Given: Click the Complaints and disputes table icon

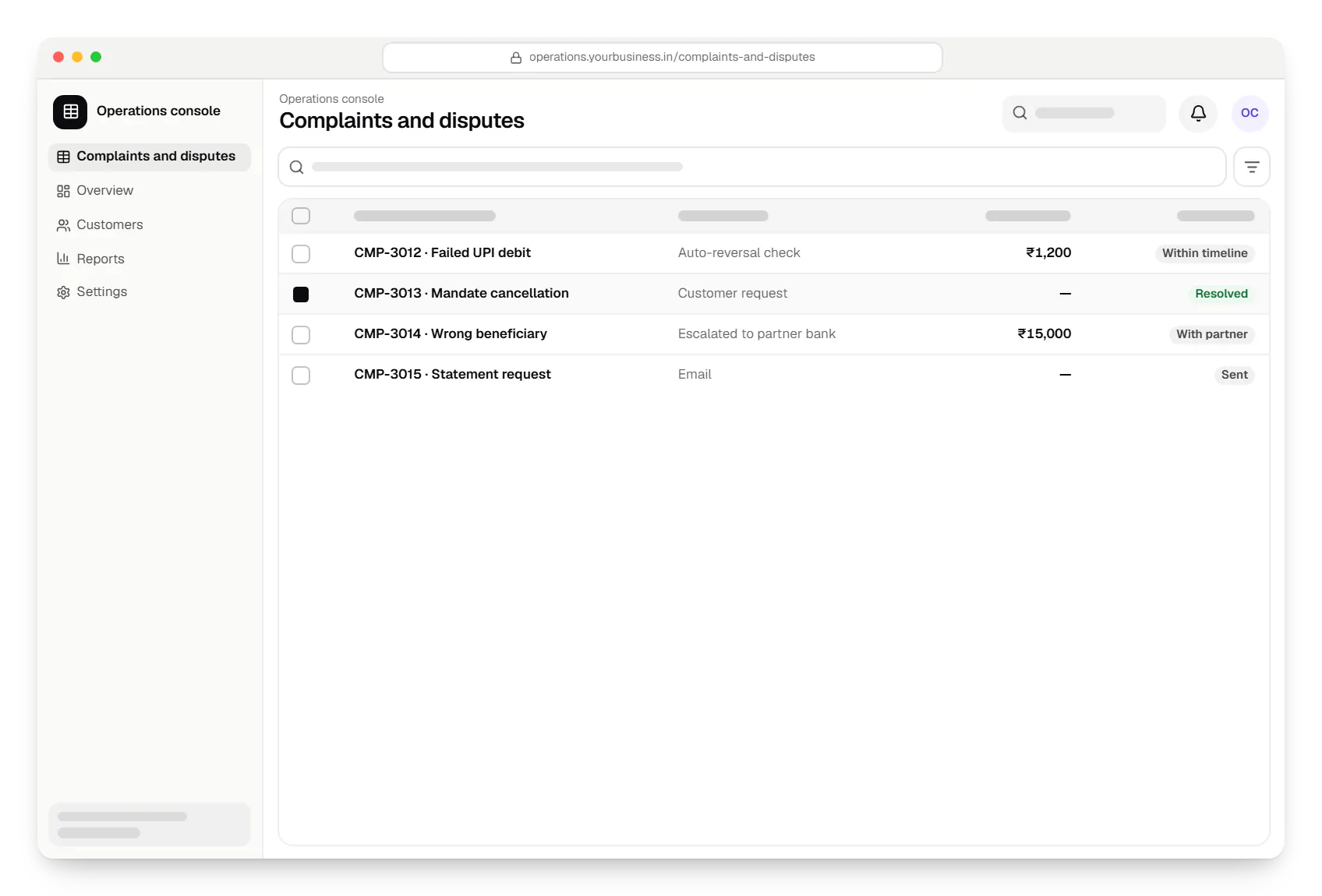Looking at the screenshot, I should [x=63, y=157].
